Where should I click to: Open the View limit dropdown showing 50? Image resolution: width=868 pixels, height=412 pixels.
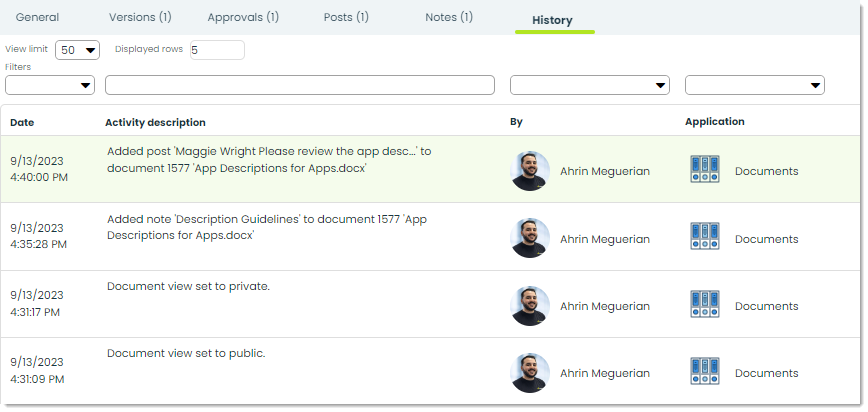(x=78, y=50)
